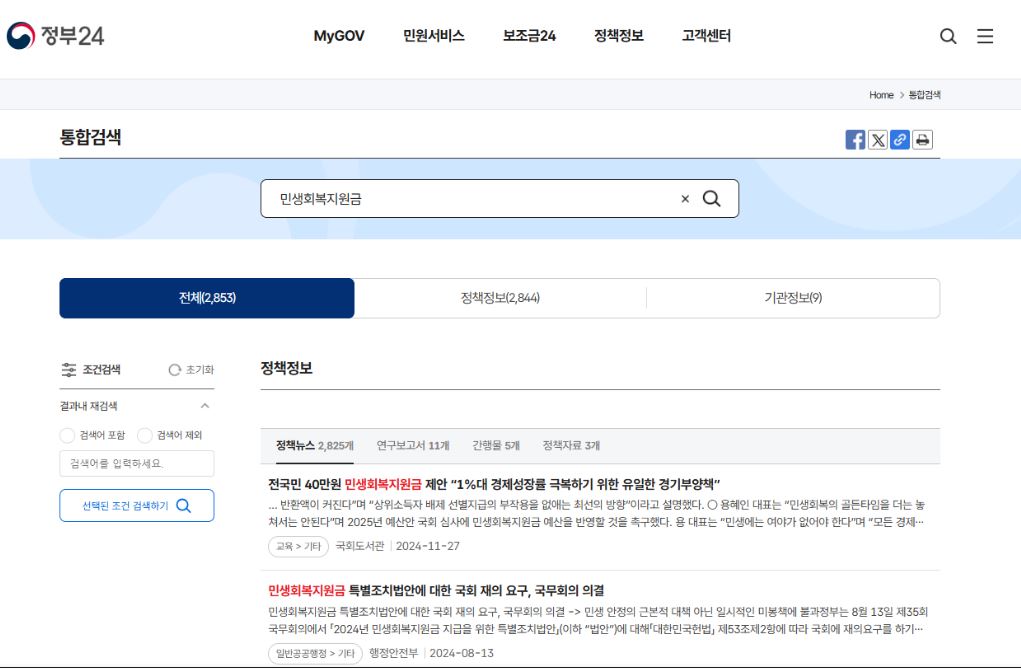Open article 민생회복지원금 특별조치법안 국회 재의 요구
This screenshot has height=669, width=1021.
[x=436, y=591]
